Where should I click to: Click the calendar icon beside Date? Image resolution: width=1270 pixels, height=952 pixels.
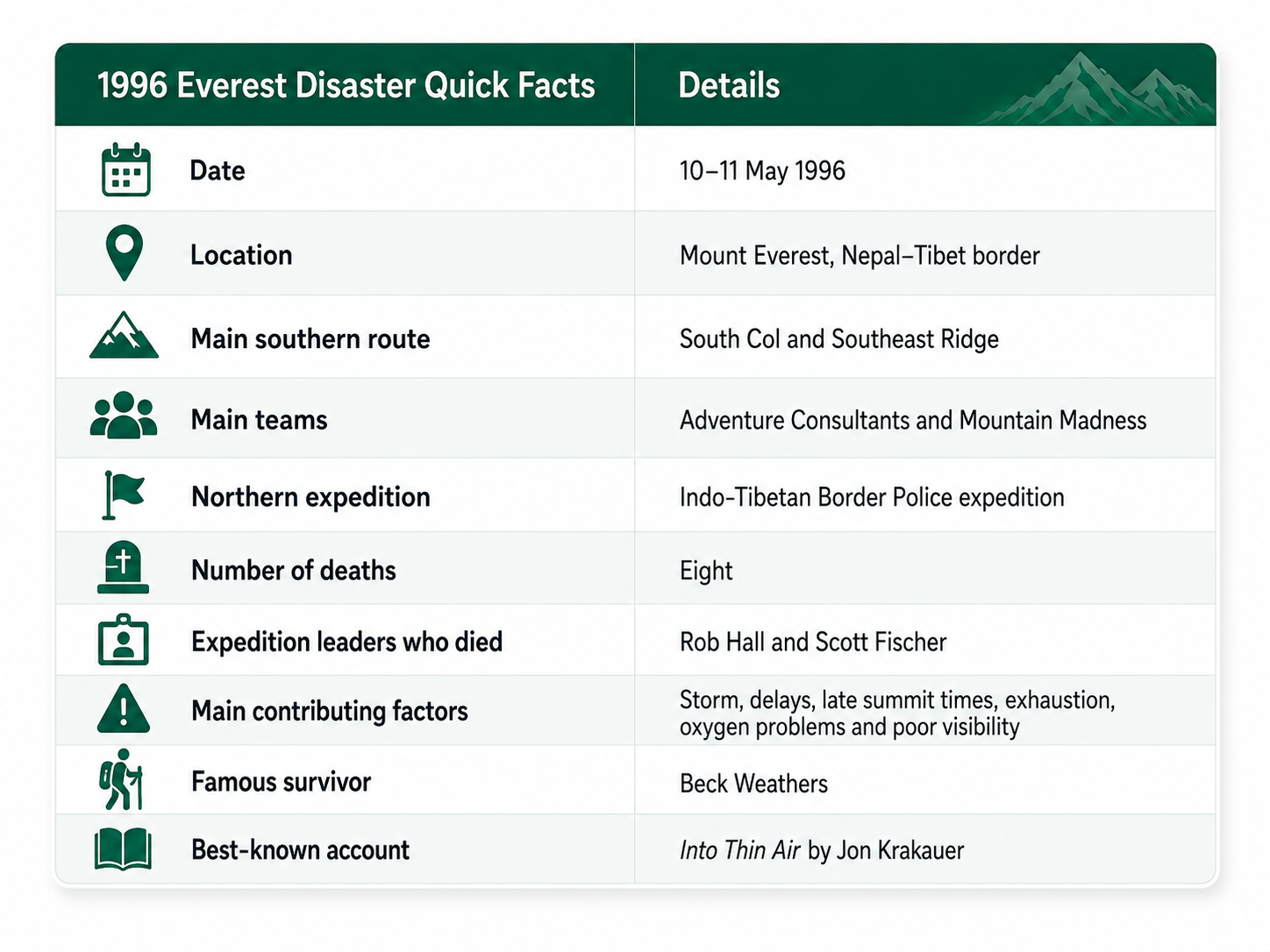[125, 169]
